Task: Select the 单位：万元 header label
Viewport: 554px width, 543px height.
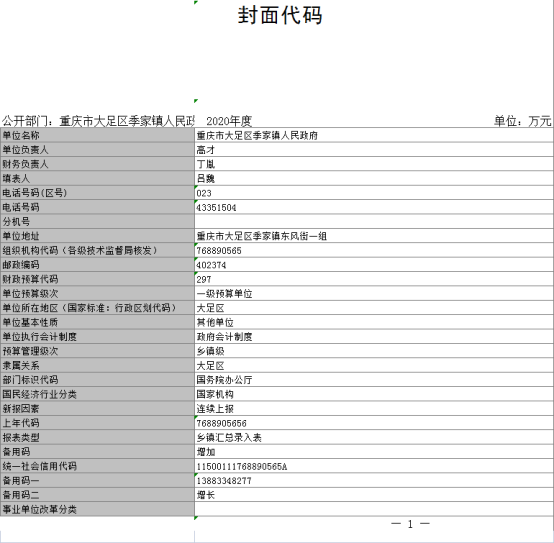Action: pyautogui.click(x=522, y=121)
